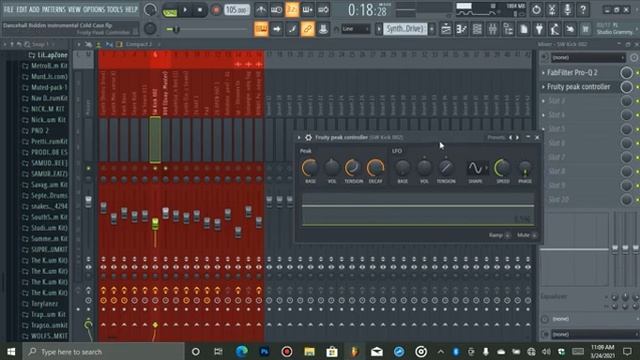Screen dimensions: 640x360
Task: Click the LFO SPEED knob
Action: point(502,168)
